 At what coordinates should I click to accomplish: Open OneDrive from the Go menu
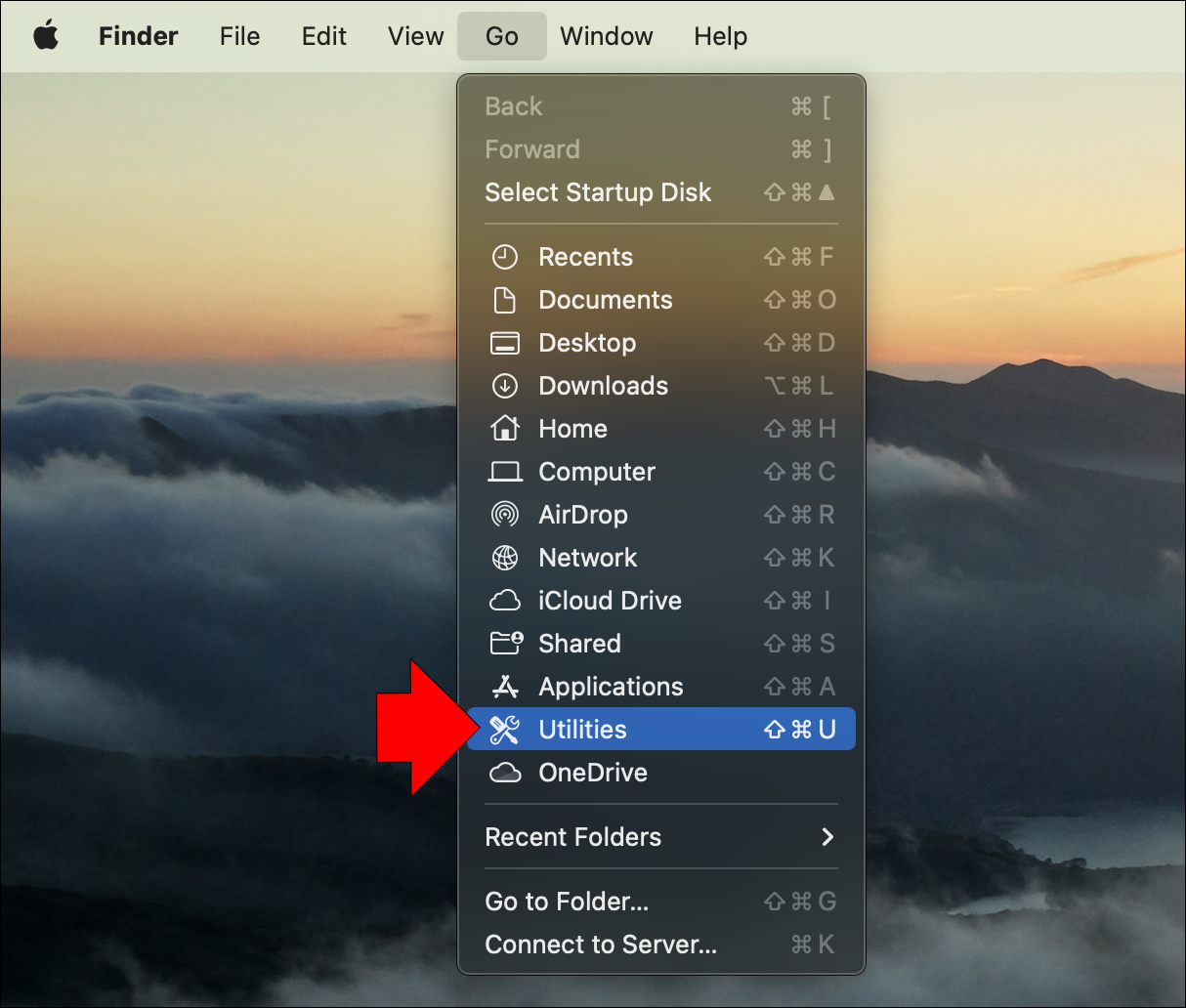593,773
